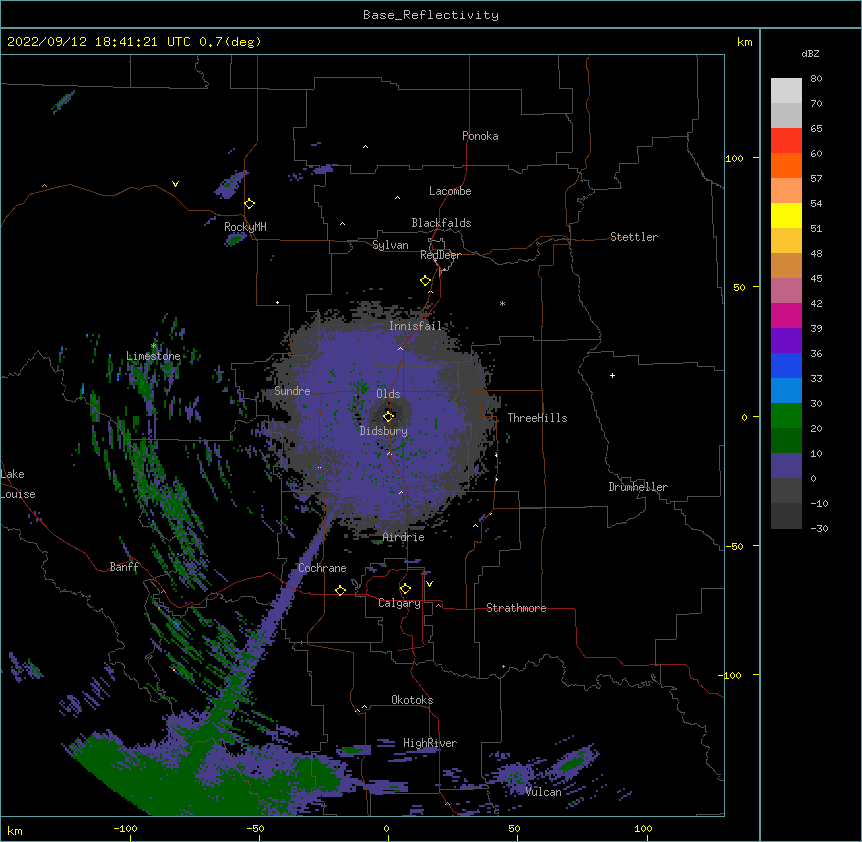Select the Banff label
Image resolution: width=862 pixels, height=842 pixels.
pyautogui.click(x=124, y=567)
